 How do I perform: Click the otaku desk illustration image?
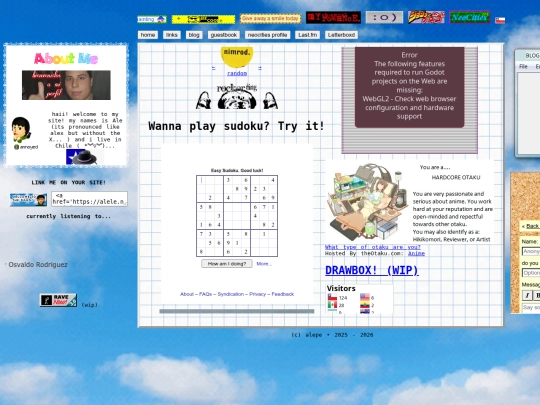(x=368, y=202)
